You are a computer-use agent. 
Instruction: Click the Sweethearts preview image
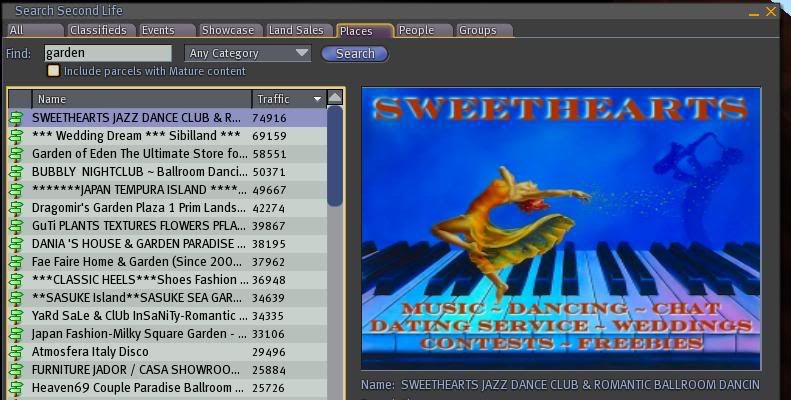pyautogui.click(x=560, y=228)
